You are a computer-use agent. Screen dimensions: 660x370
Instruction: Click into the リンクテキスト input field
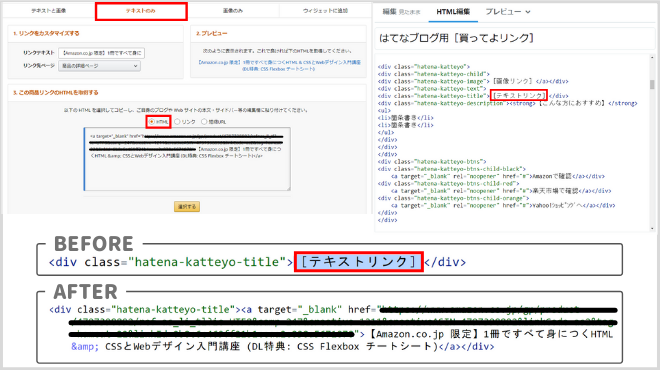[x=101, y=53]
